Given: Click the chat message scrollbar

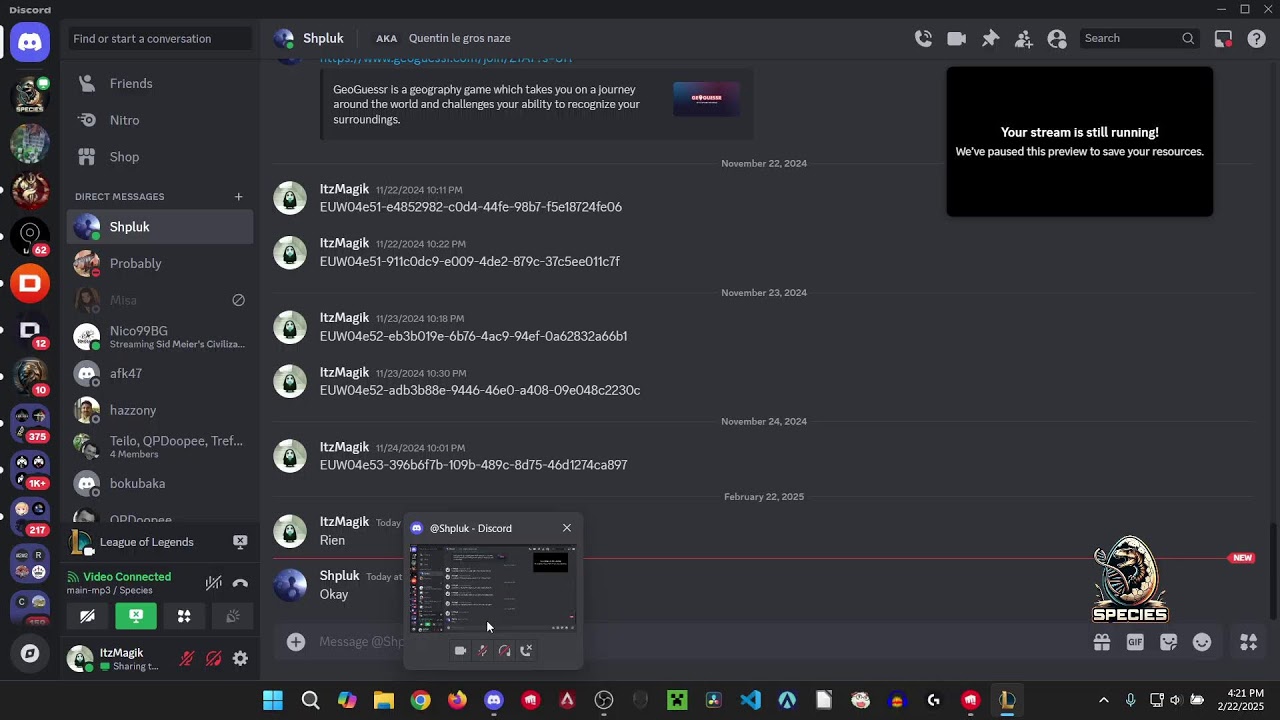Looking at the screenshot, I should (1275, 570).
